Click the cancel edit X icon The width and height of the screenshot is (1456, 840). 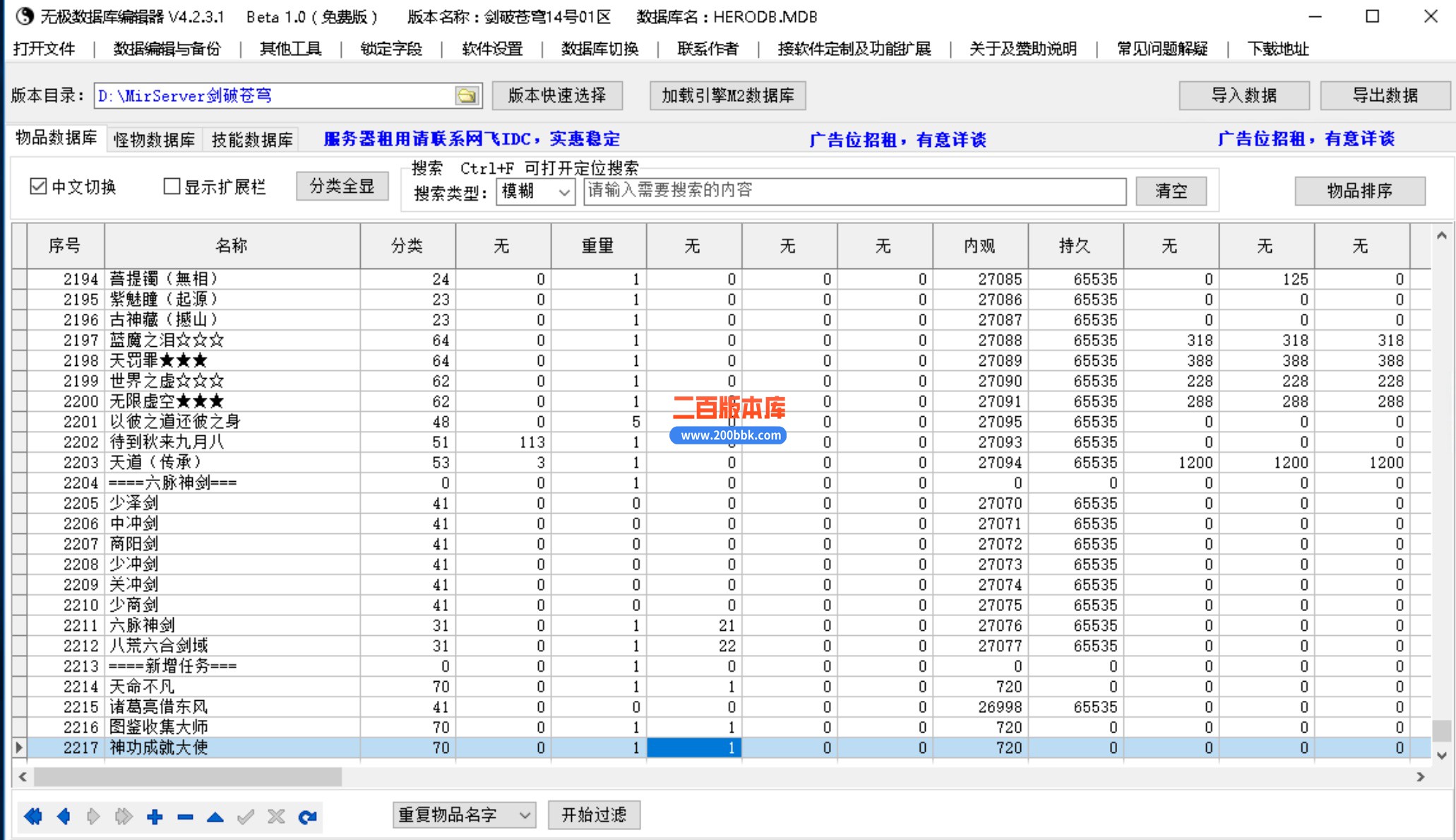(276, 817)
